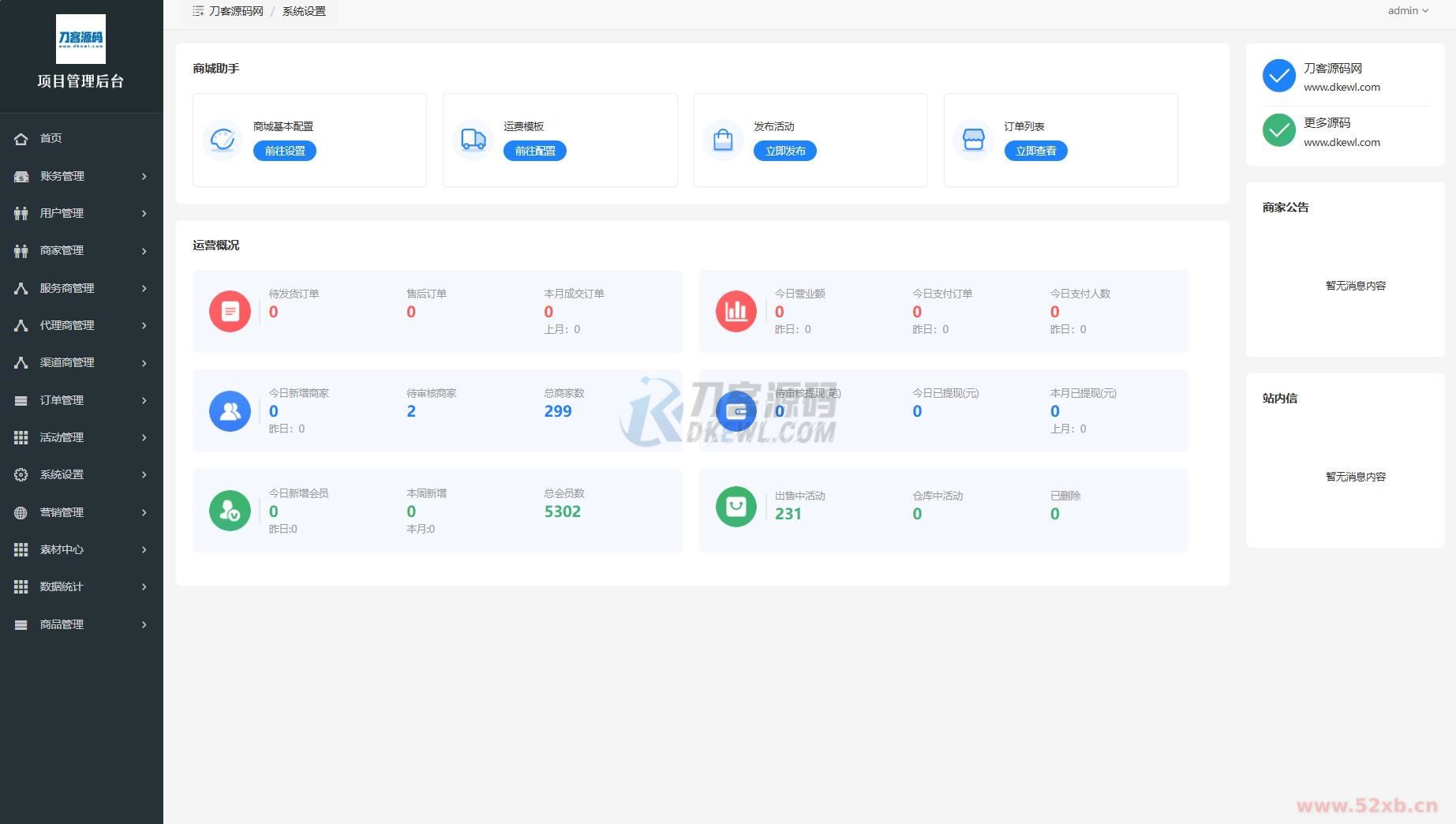Screen dimensions: 1456x824
Task: Click the truck icon for 运费模板
Action: click(473, 140)
